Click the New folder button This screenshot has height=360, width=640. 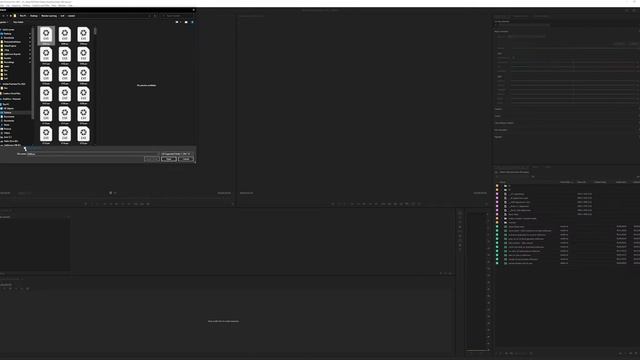(x=18, y=22)
